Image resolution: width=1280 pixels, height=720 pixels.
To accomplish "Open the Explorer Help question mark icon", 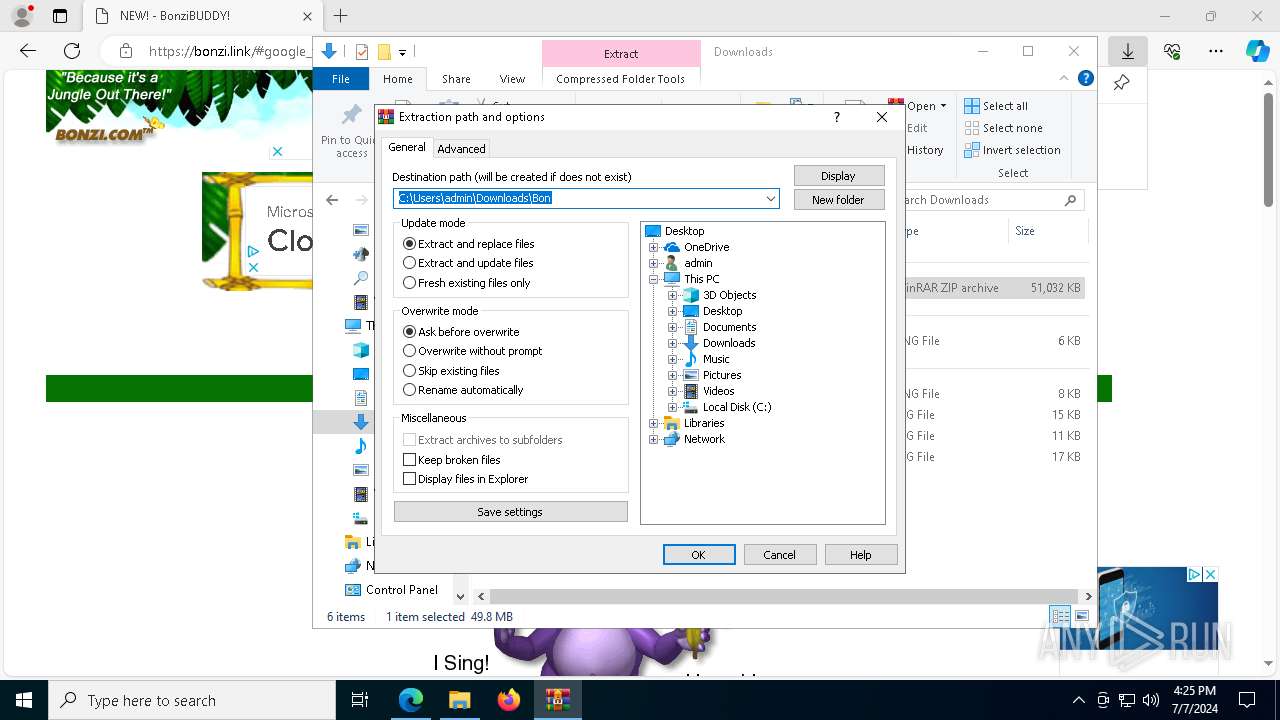I will point(1085,78).
